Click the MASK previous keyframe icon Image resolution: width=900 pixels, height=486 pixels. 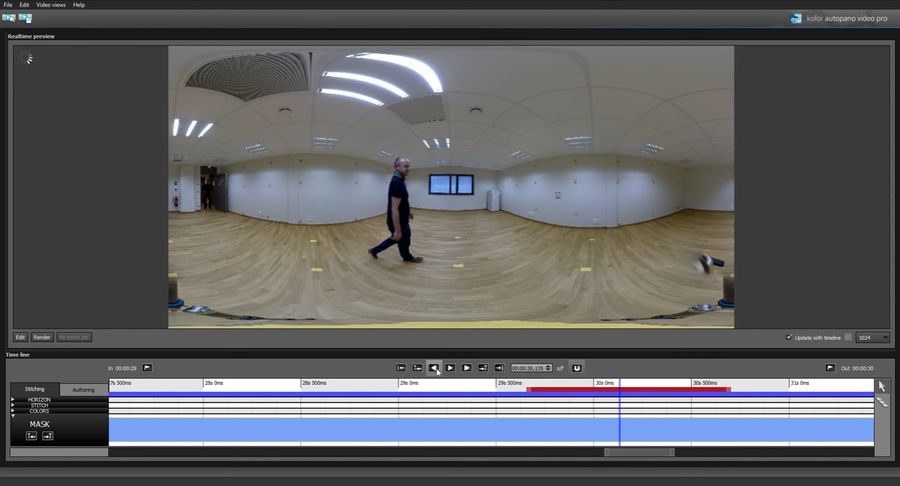32,436
